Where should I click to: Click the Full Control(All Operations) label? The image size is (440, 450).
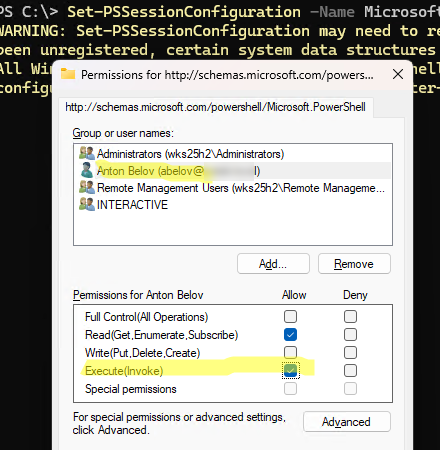click(x=146, y=317)
